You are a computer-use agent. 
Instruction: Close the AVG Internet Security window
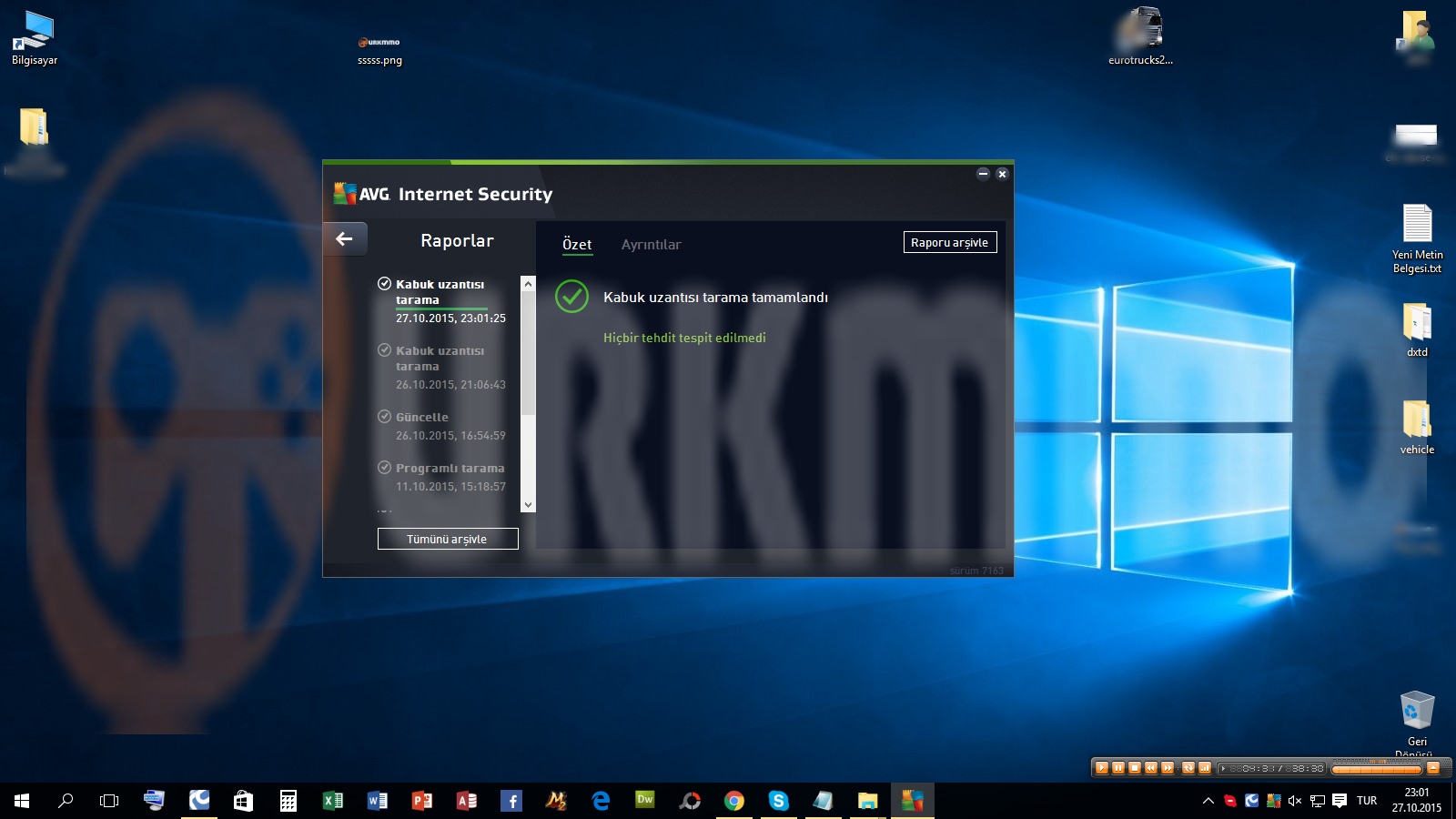(1002, 174)
